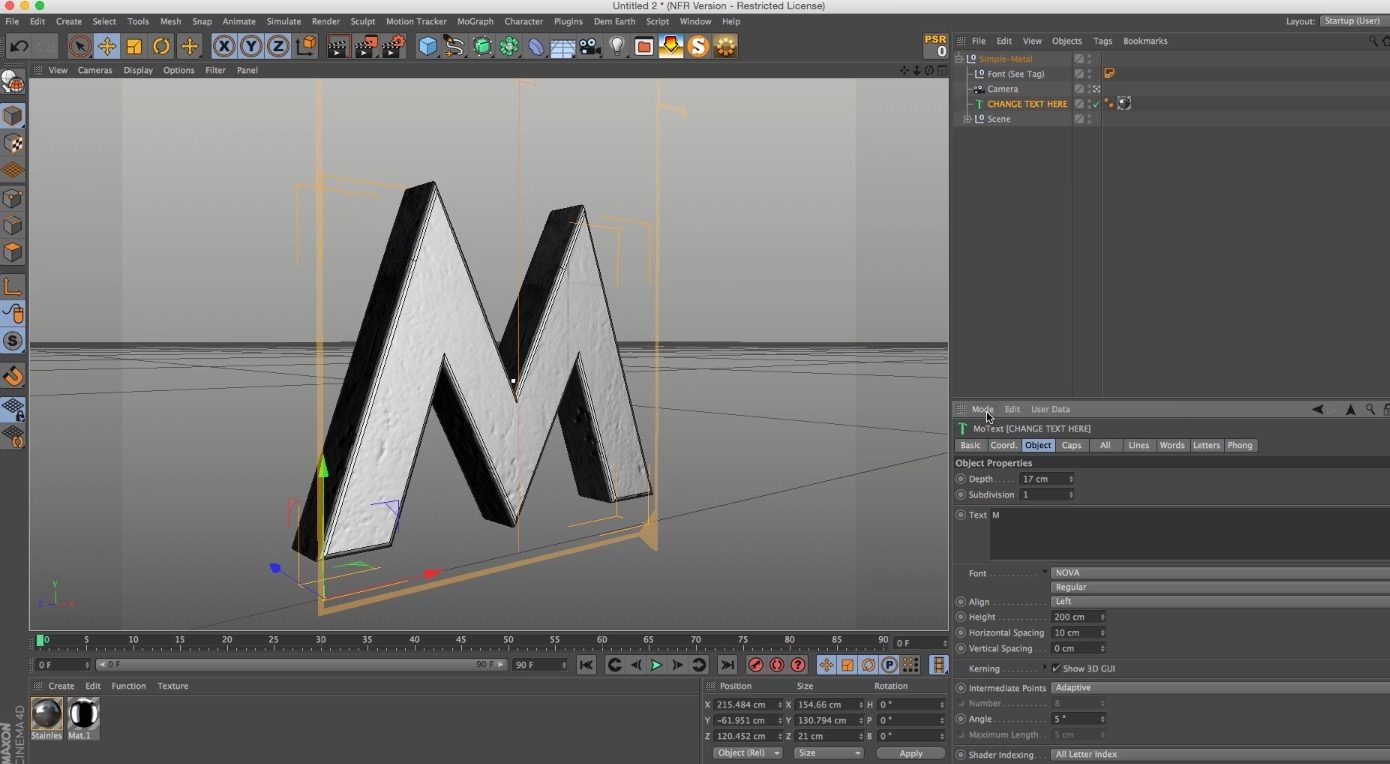
Task: Open the Object Manager Tags menu
Action: [1103, 41]
